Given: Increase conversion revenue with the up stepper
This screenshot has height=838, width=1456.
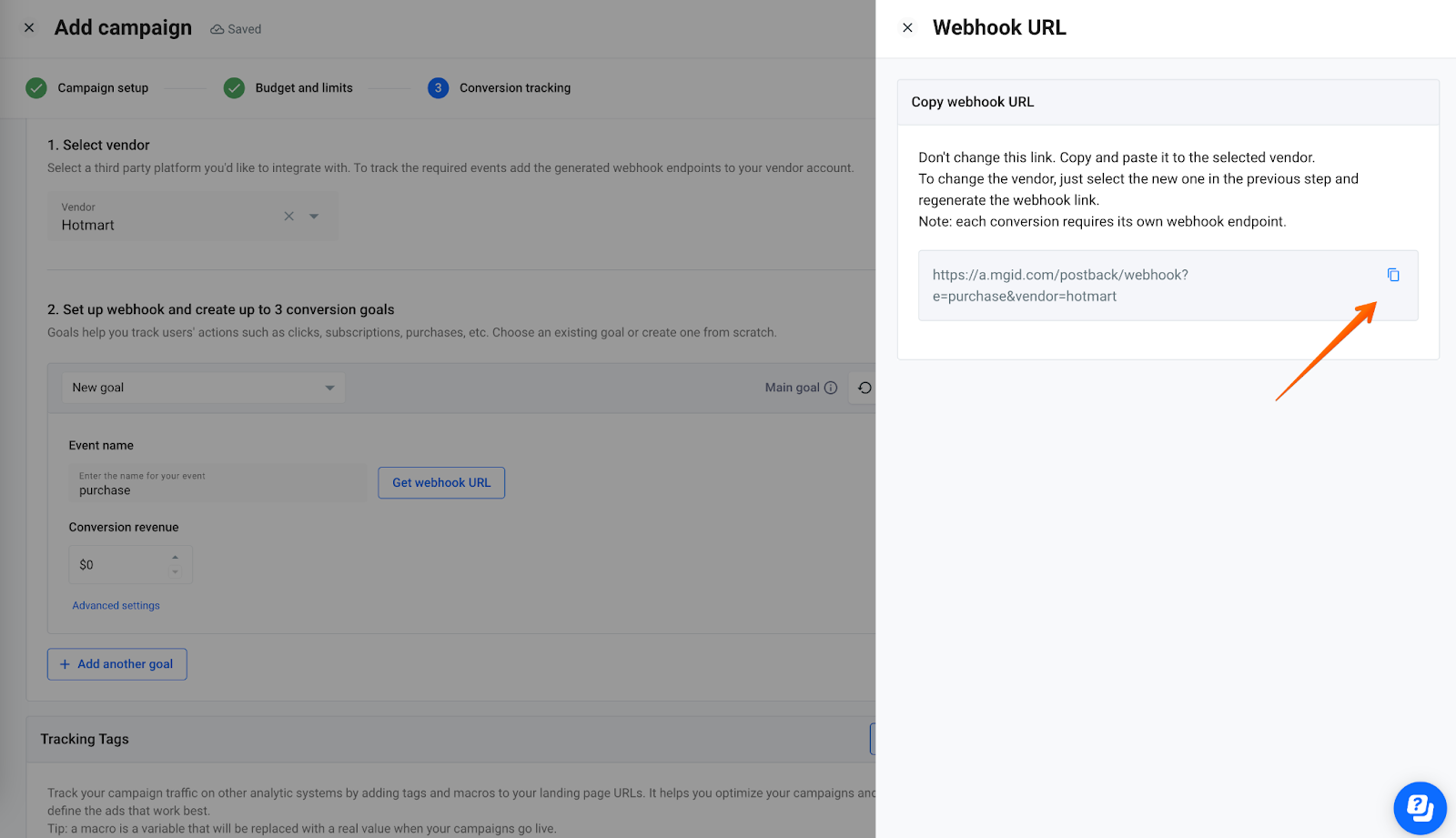Looking at the screenshot, I should [177, 558].
